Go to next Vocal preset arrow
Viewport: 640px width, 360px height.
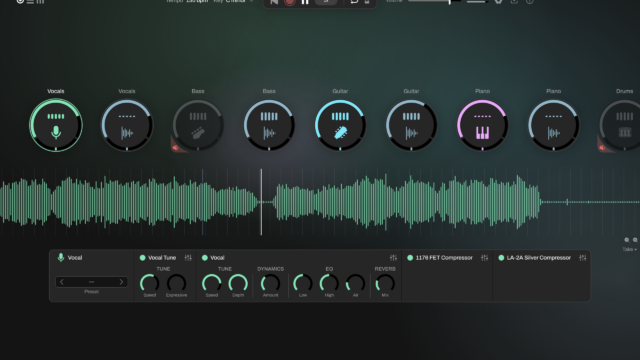pyautogui.click(x=121, y=282)
